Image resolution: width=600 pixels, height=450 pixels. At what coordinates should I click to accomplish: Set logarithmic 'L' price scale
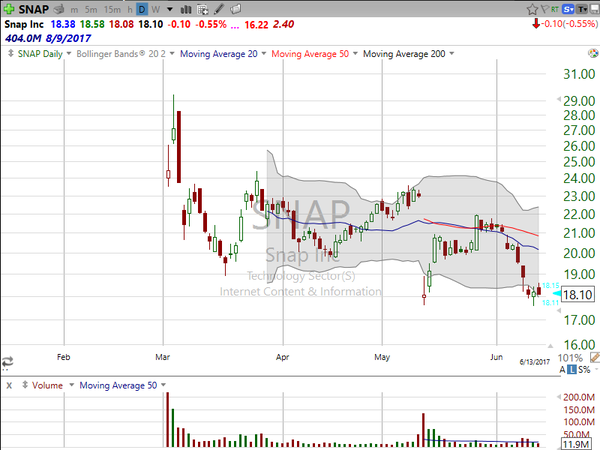(572, 370)
